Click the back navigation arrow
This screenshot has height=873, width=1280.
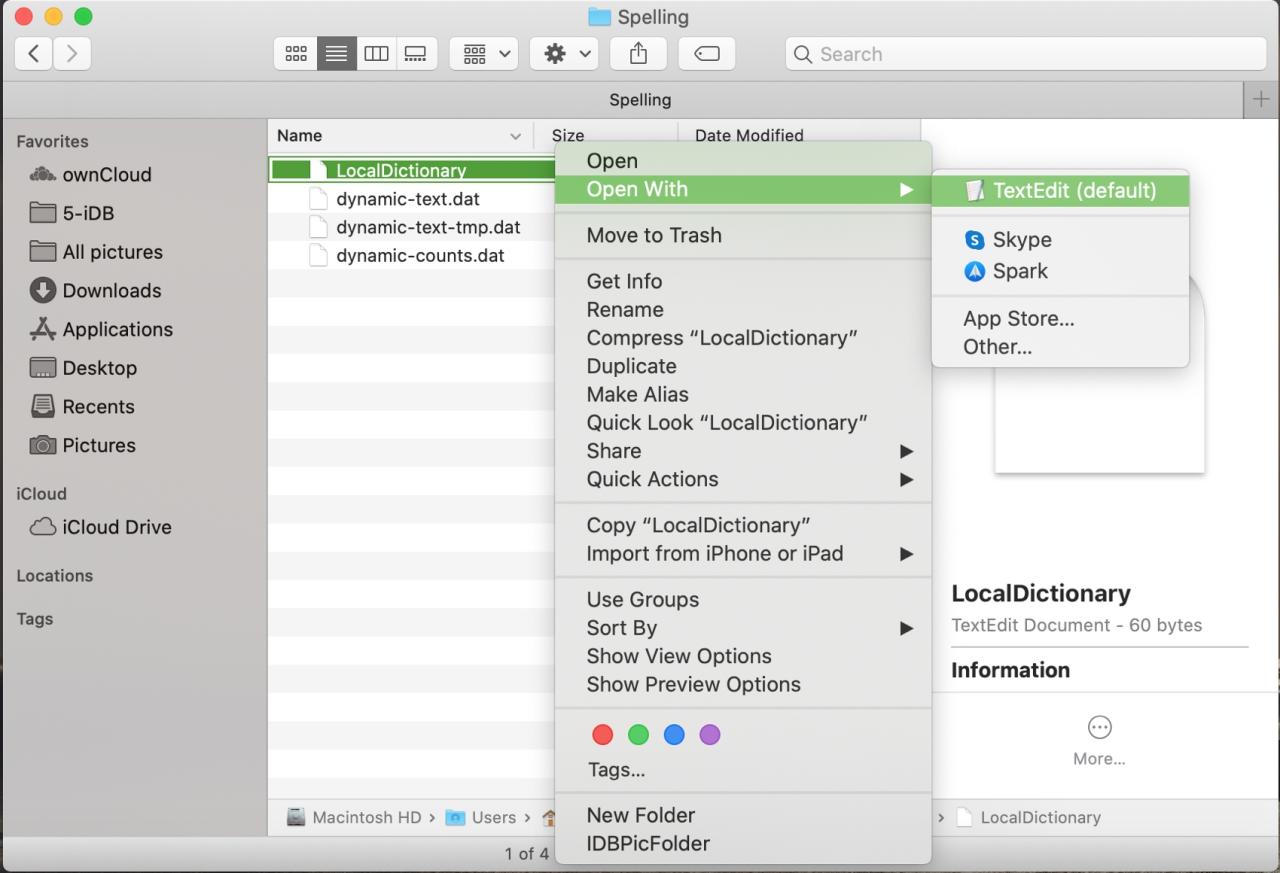(34, 54)
